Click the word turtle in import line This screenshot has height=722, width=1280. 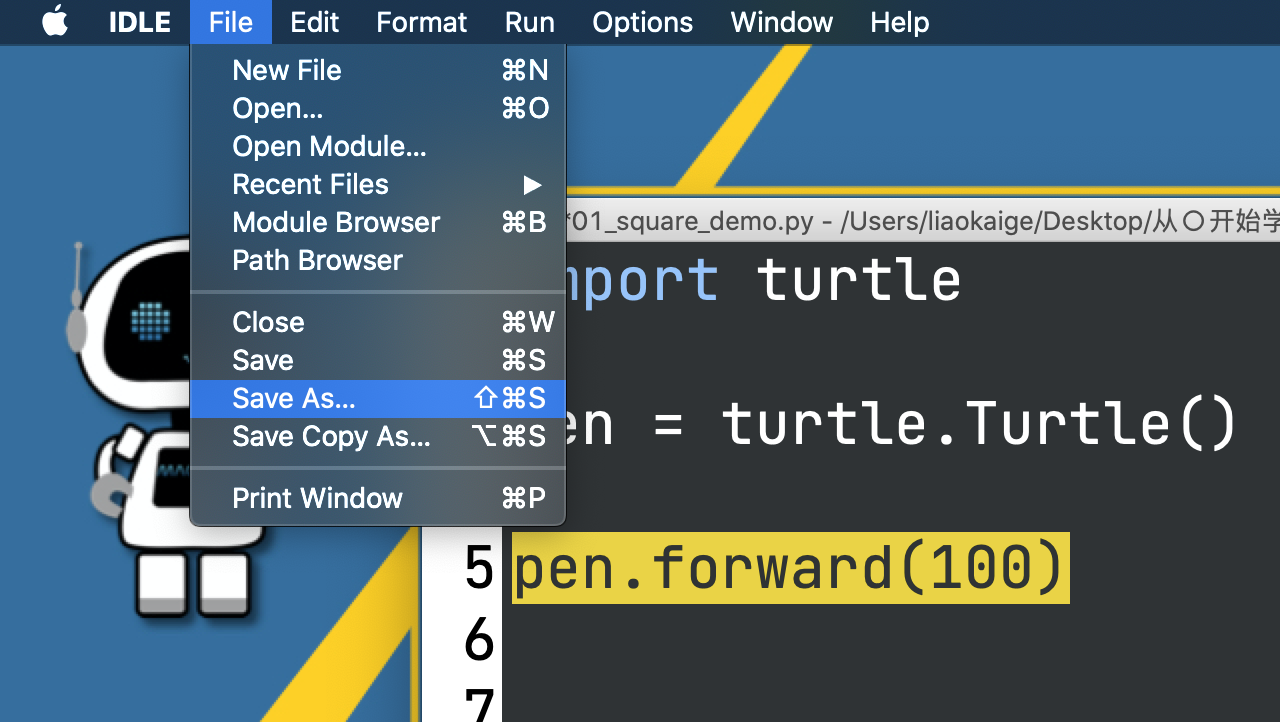coord(859,280)
